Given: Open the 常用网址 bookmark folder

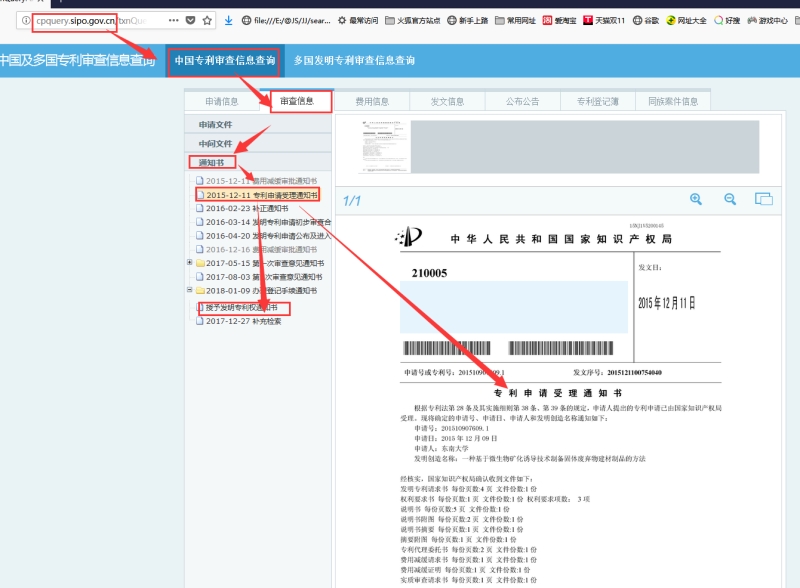Looking at the screenshot, I should [515, 20].
